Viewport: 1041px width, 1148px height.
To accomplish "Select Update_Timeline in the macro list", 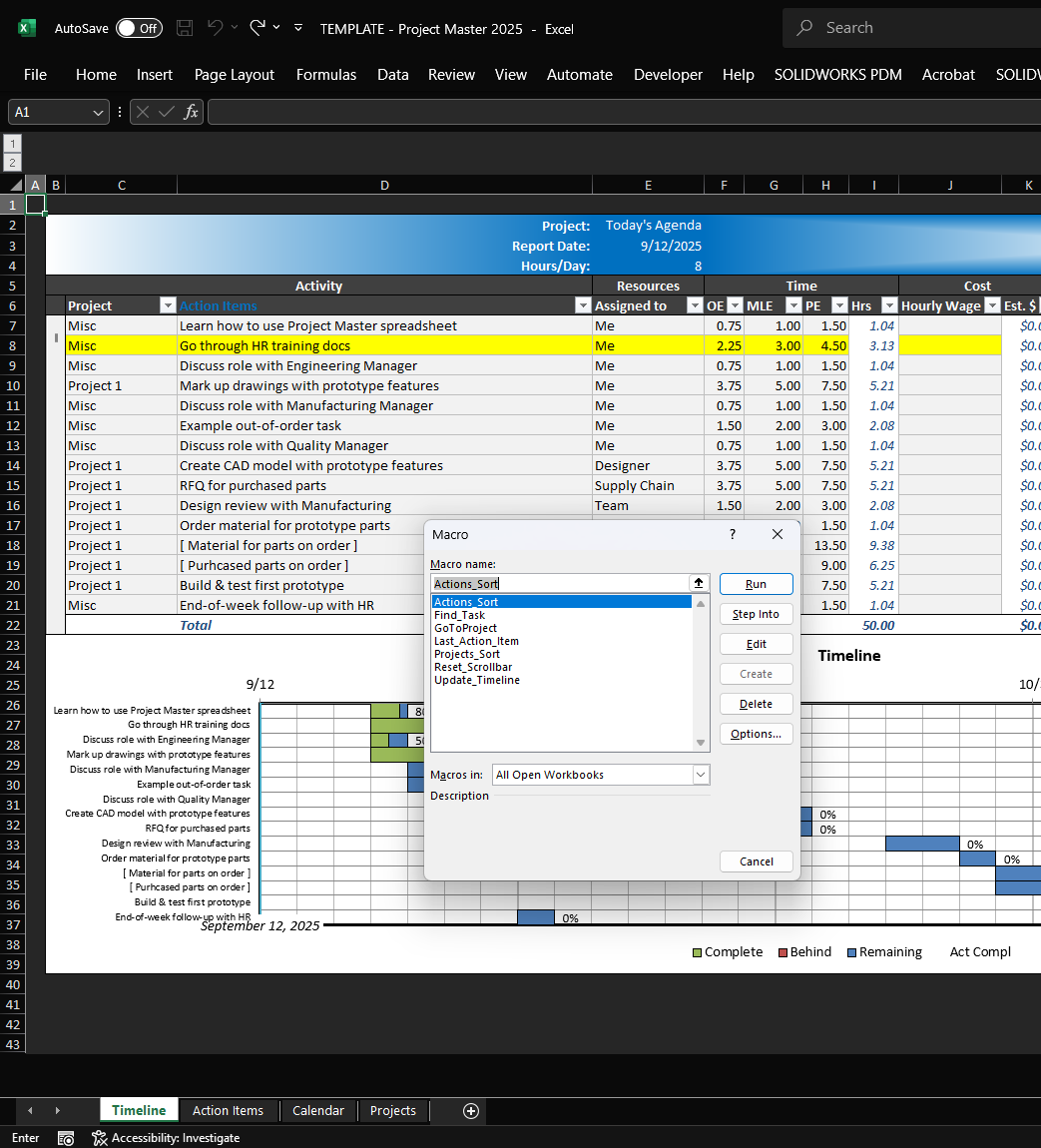I will coord(477,680).
